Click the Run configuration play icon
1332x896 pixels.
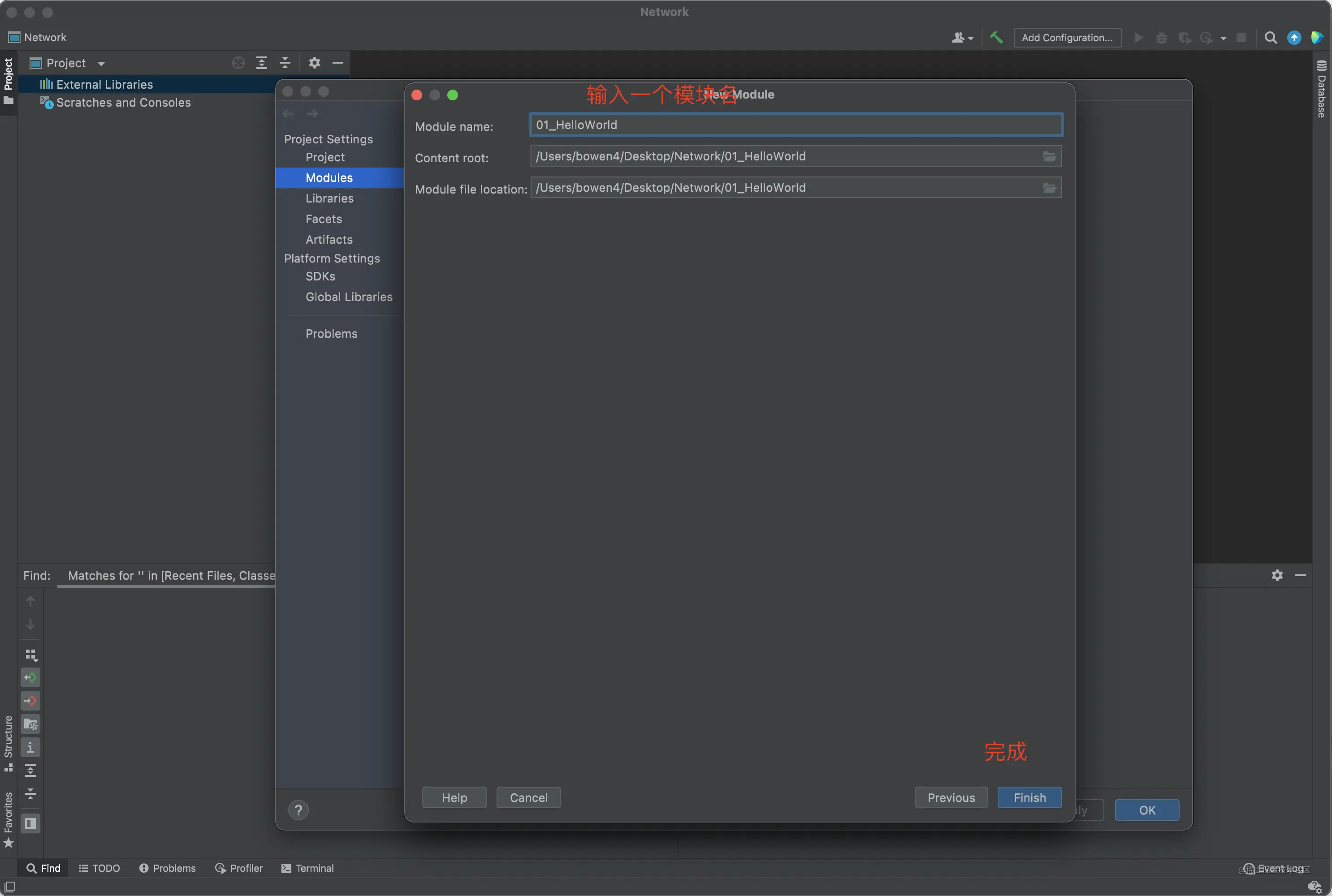(x=1138, y=38)
